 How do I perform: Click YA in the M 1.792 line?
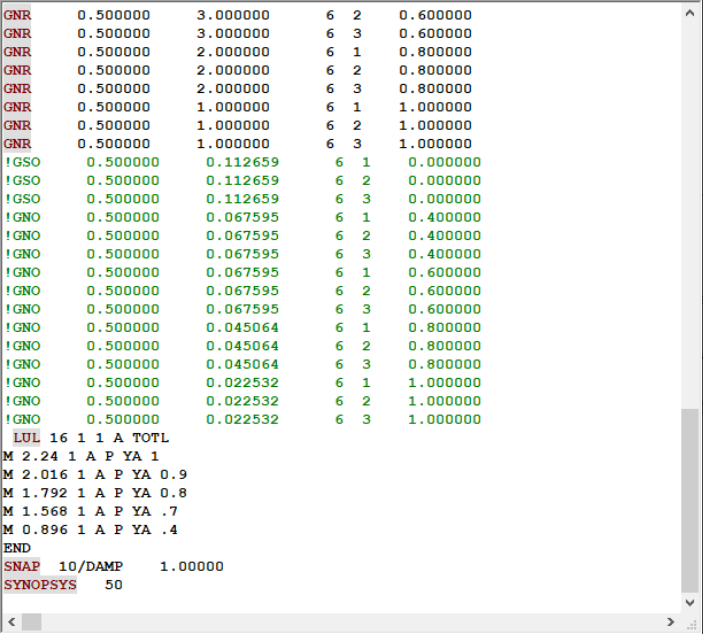(142, 493)
